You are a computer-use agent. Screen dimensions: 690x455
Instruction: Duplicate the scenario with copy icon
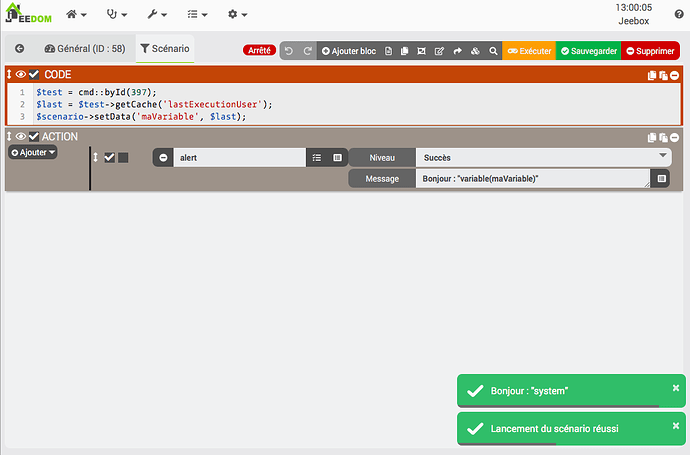(x=404, y=51)
